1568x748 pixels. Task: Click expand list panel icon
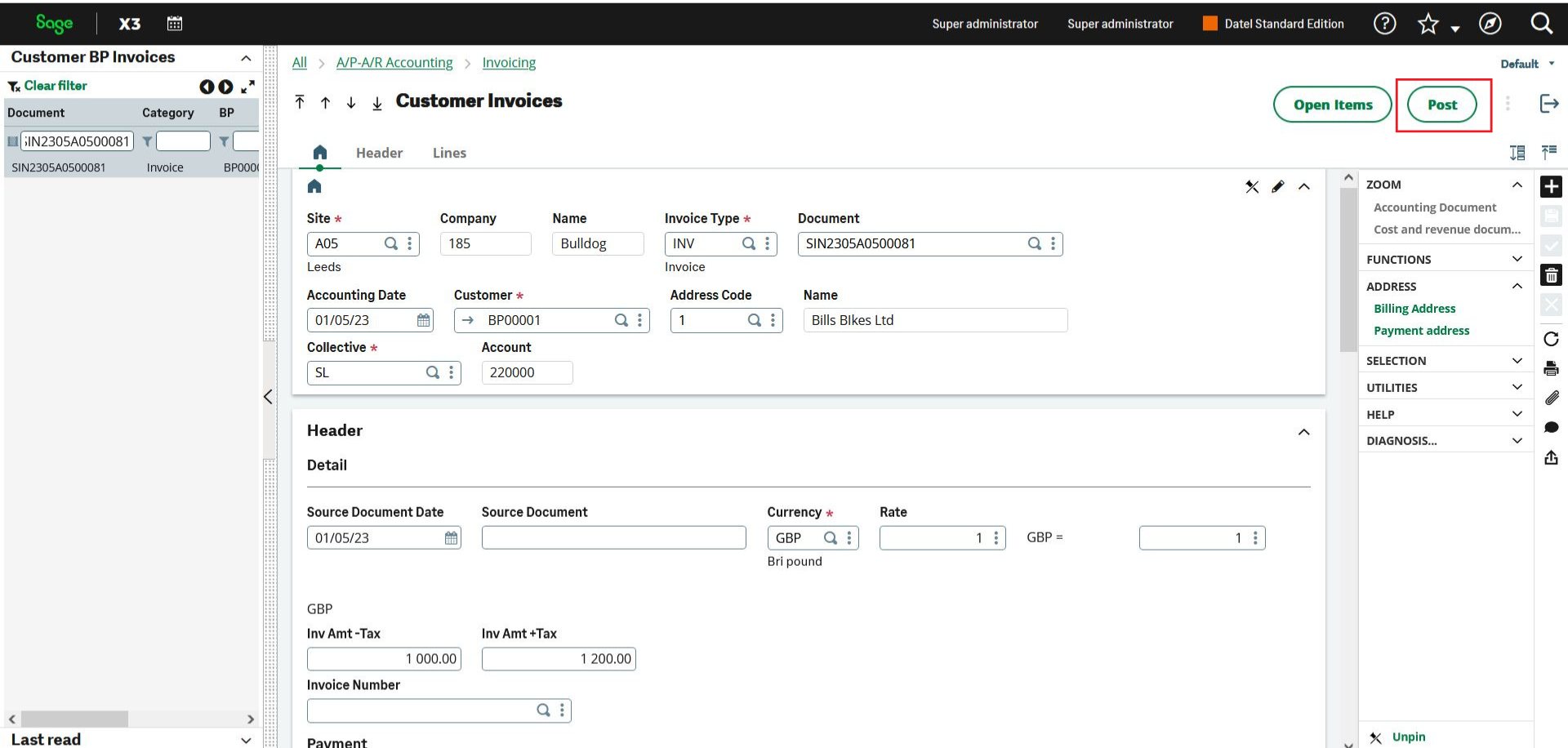point(247,87)
